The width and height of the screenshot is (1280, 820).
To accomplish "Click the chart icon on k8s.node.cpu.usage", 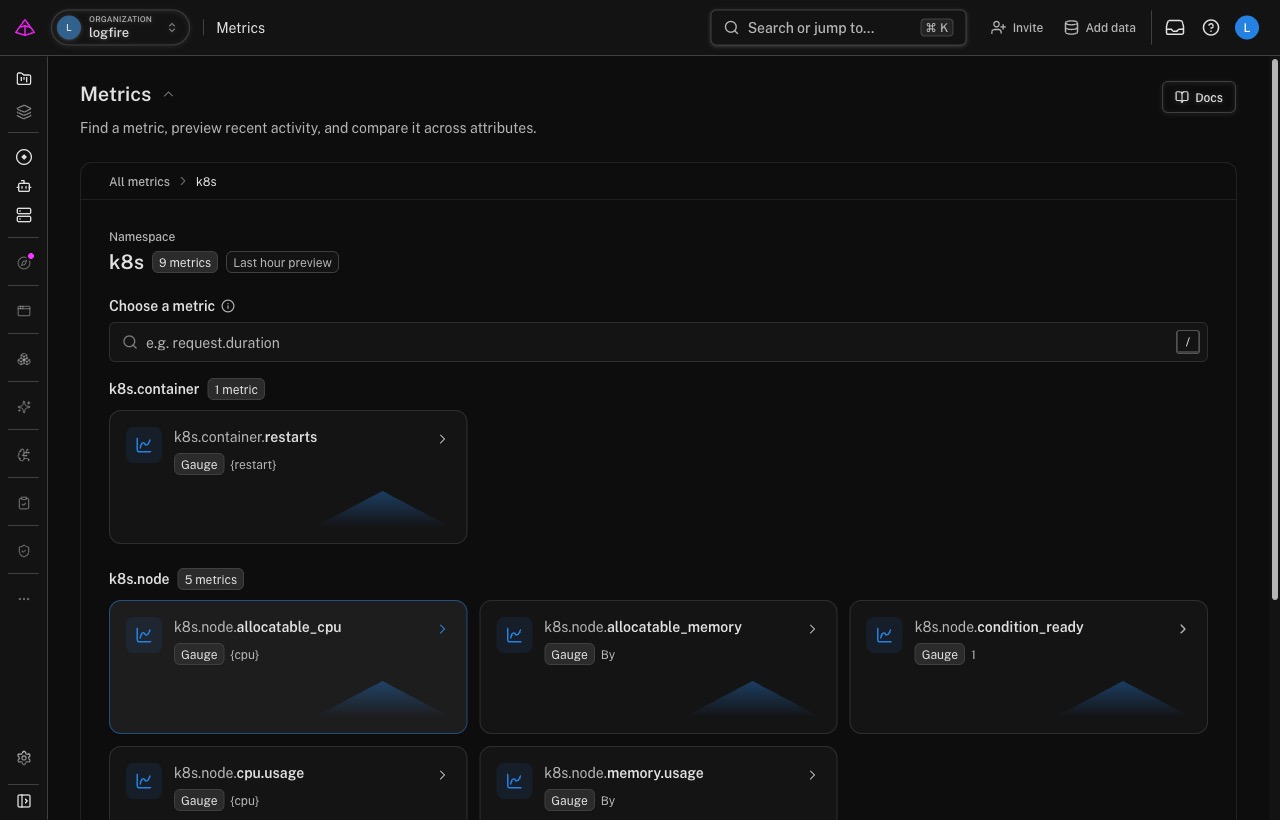I will point(144,781).
